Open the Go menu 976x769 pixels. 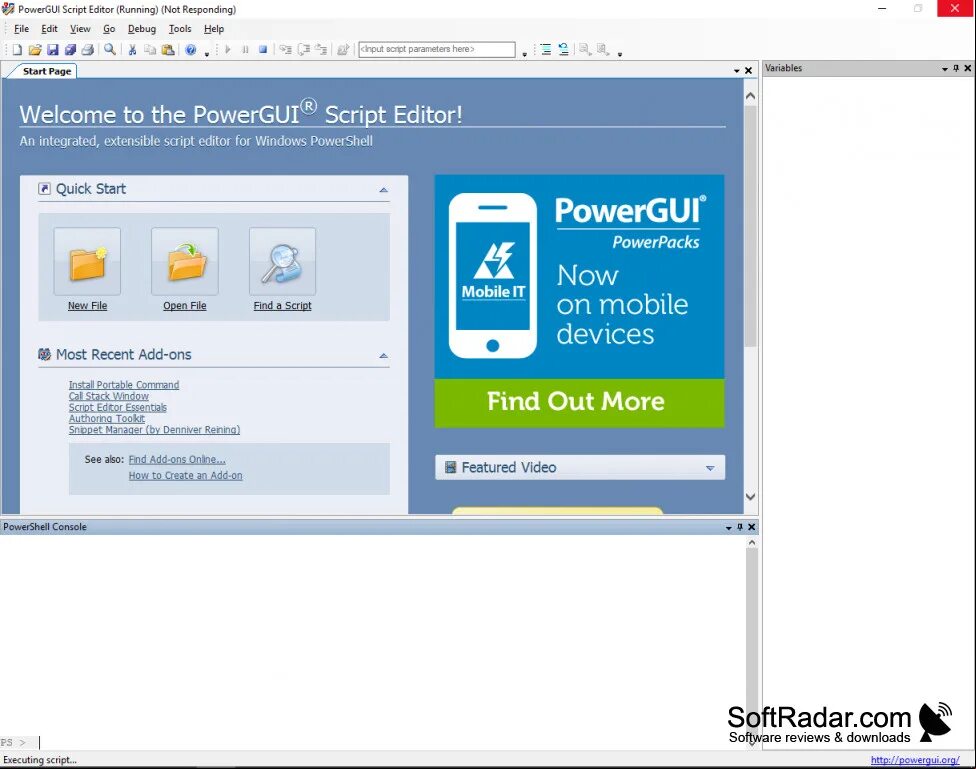click(109, 29)
